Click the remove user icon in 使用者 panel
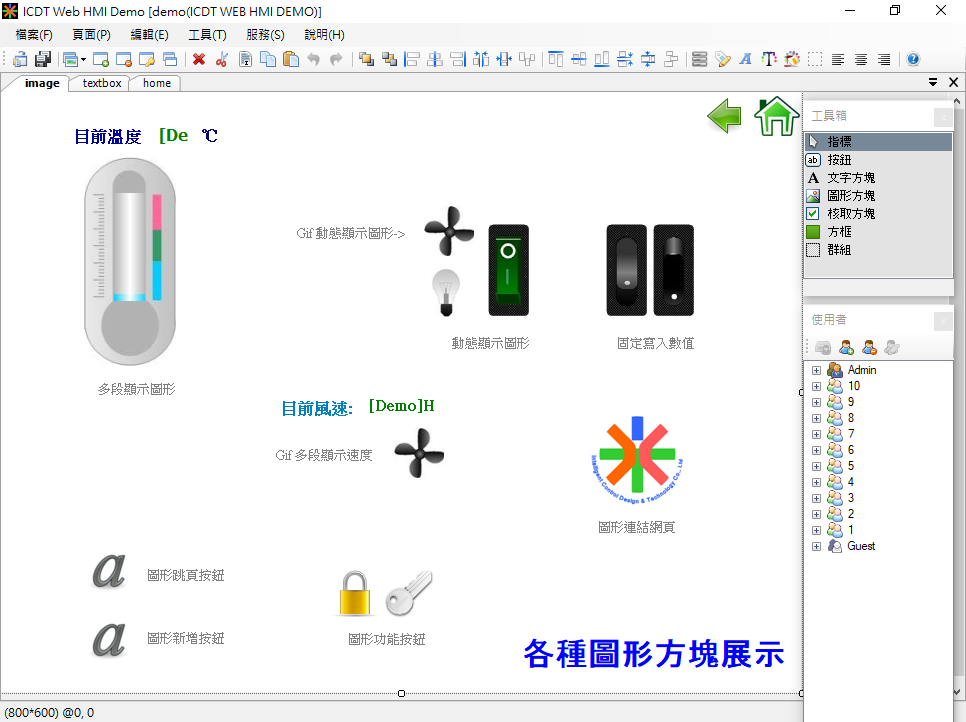The width and height of the screenshot is (966, 722). (869, 348)
